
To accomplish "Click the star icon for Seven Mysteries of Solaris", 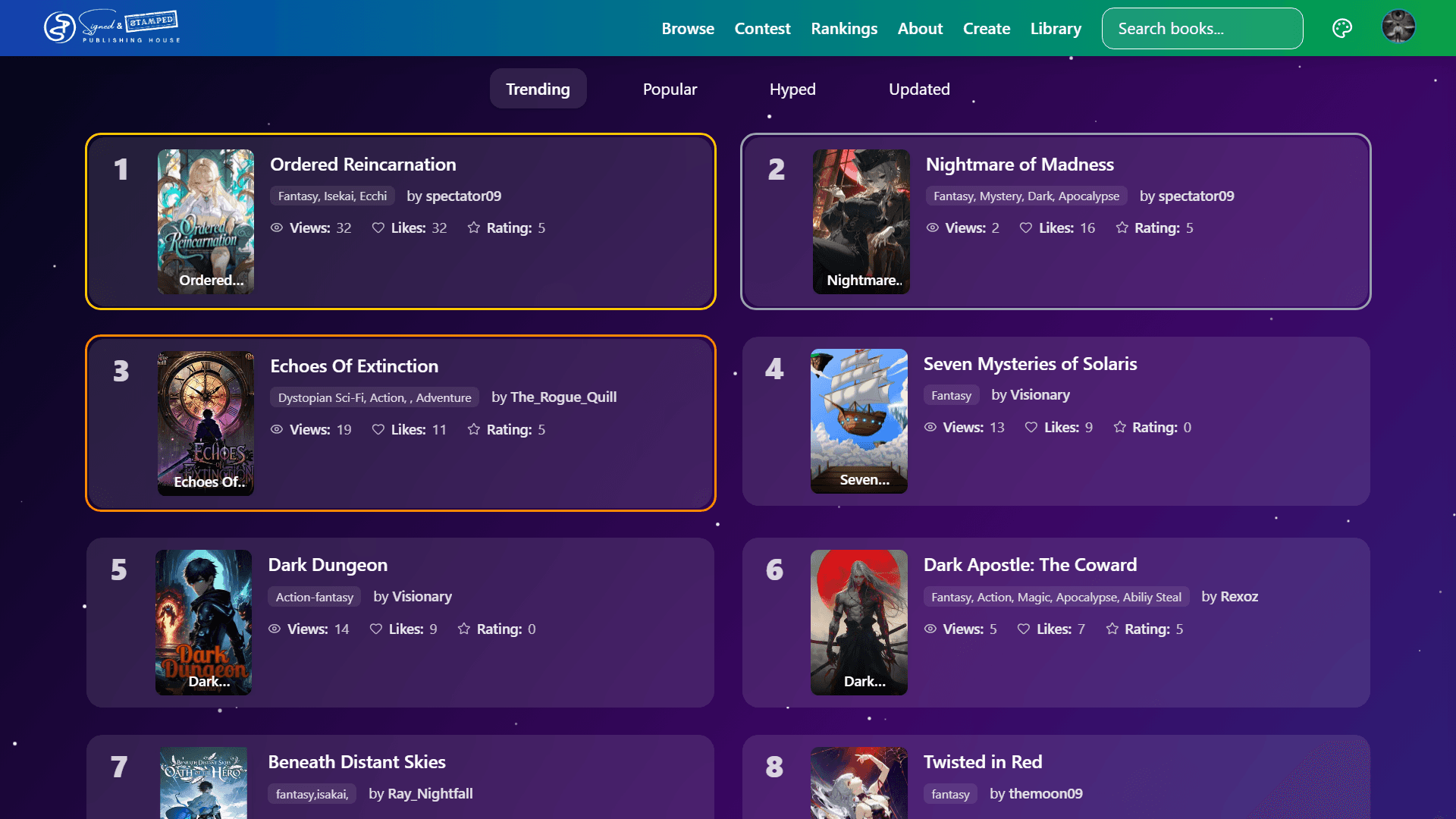I will pos(1120,428).
